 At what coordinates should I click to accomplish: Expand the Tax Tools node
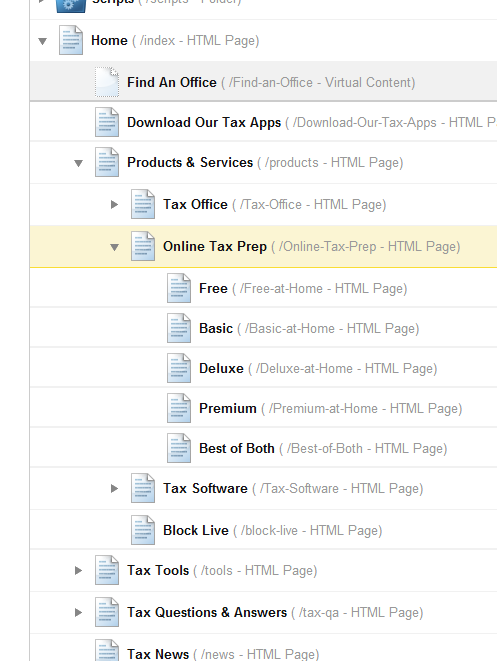click(x=78, y=570)
